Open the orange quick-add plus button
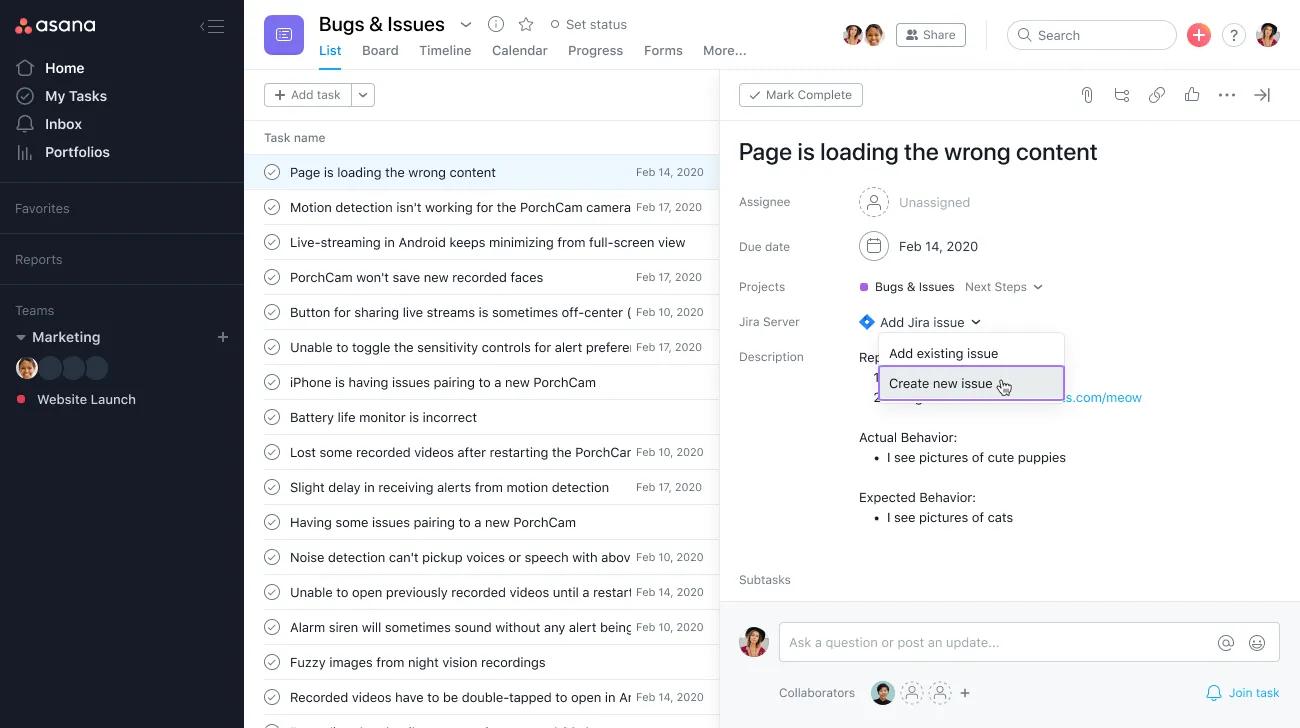The image size is (1300, 728). pos(1198,34)
